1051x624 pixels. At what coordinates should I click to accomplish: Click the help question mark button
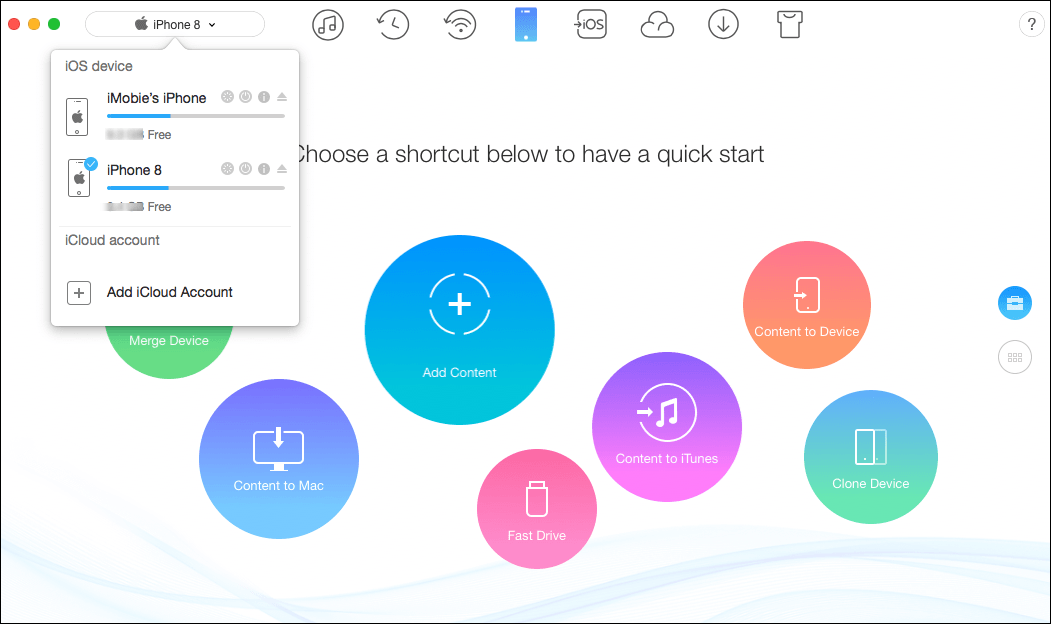coord(1030,25)
